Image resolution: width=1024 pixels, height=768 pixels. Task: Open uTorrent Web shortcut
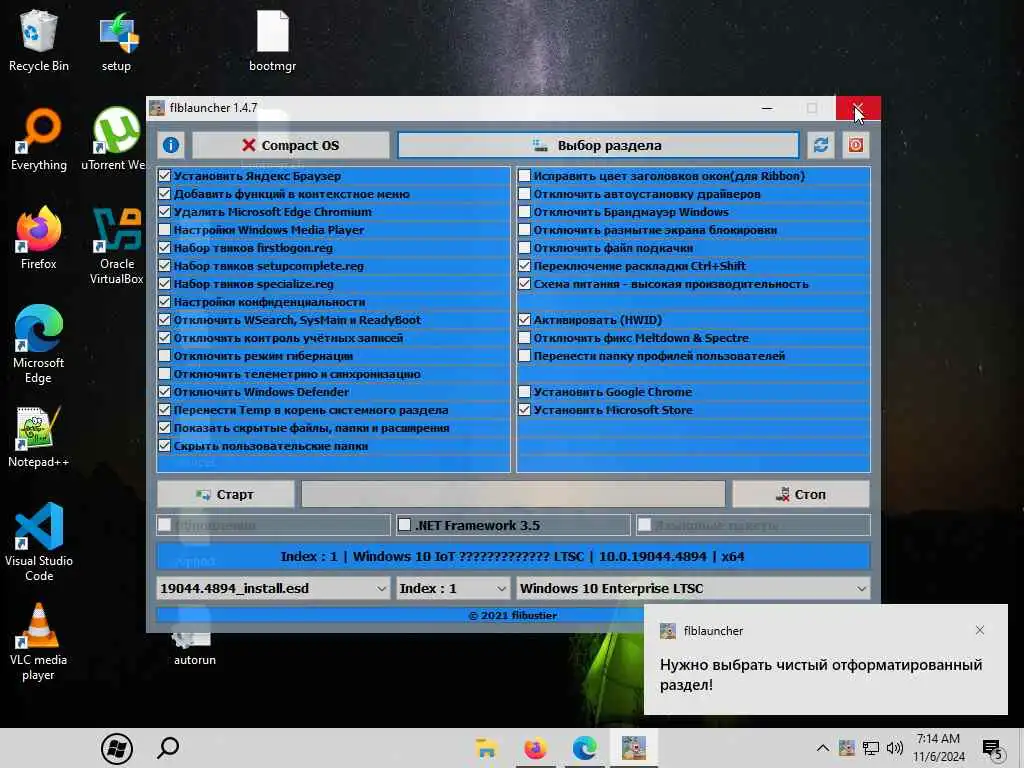(x=116, y=139)
